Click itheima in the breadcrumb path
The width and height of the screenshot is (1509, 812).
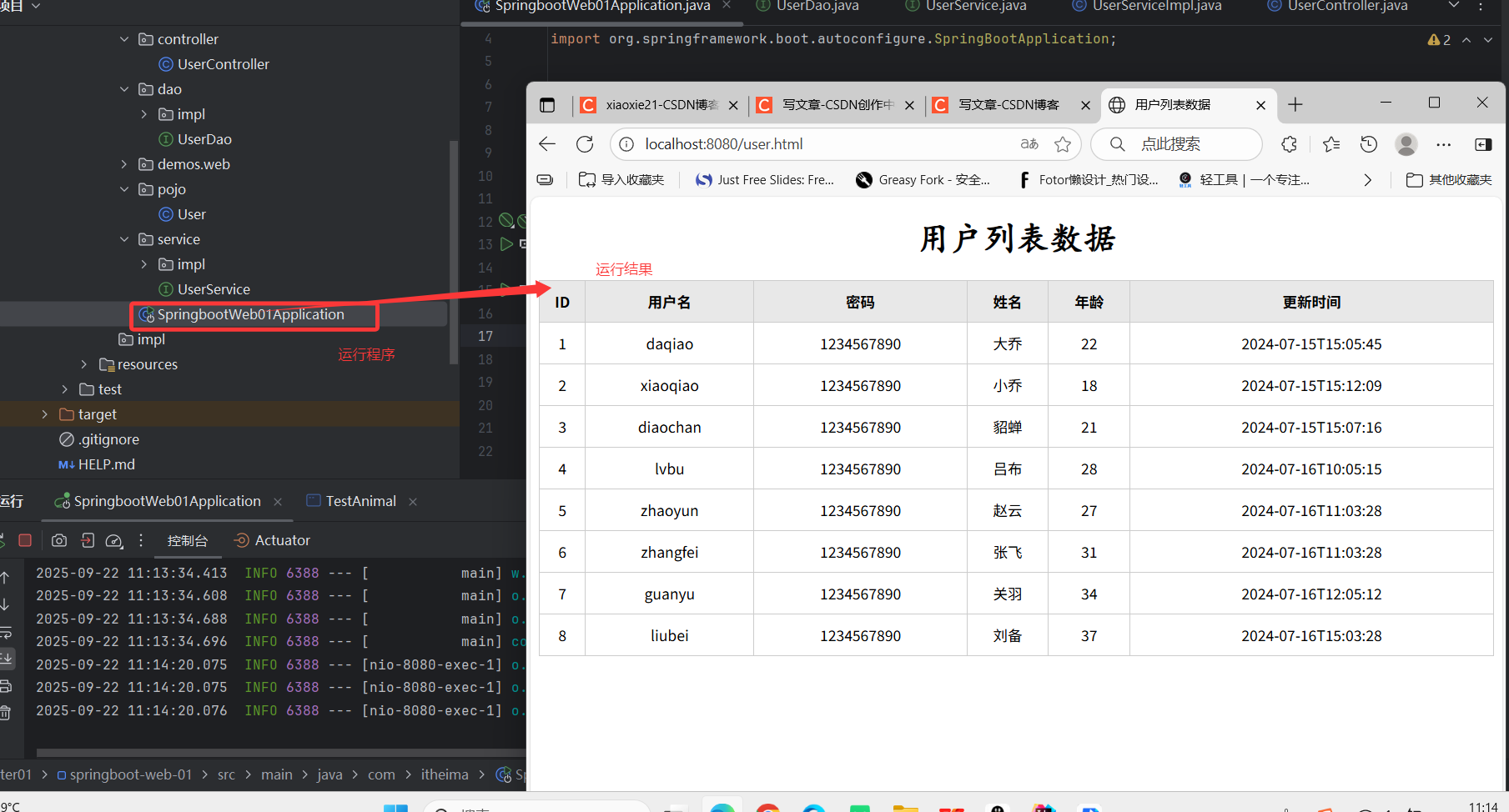coord(445,774)
